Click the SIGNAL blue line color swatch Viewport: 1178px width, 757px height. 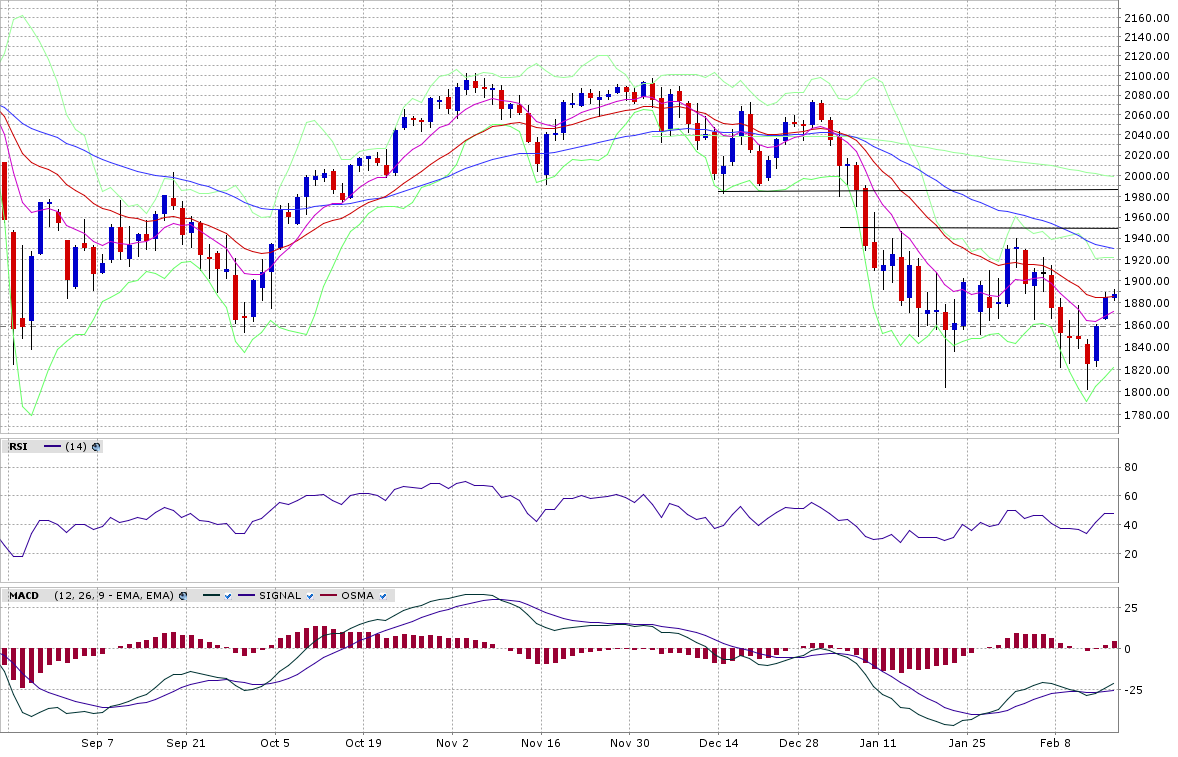click(246, 596)
